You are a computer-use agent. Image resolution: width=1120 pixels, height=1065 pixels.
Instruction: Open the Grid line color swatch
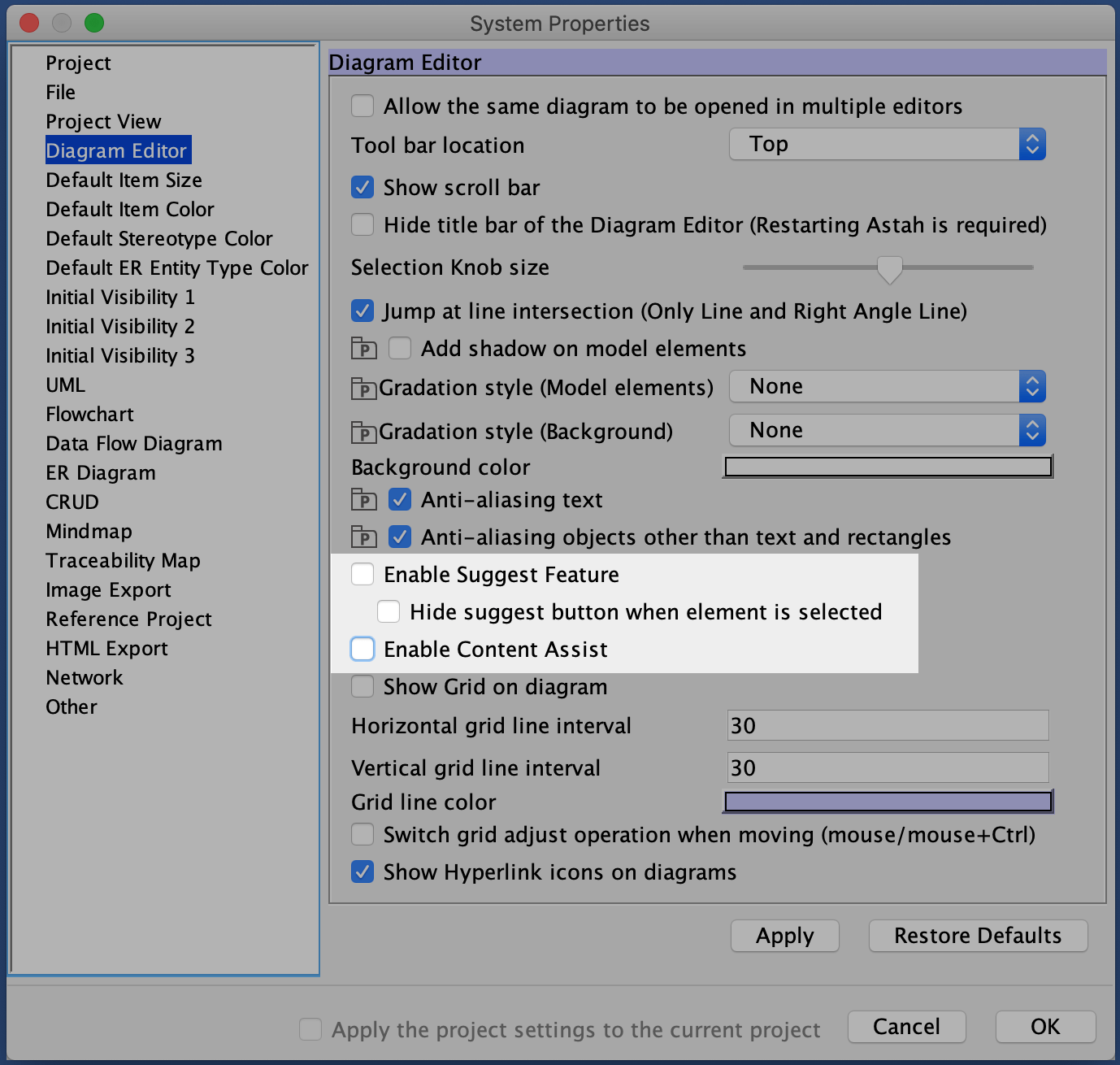pos(888,802)
